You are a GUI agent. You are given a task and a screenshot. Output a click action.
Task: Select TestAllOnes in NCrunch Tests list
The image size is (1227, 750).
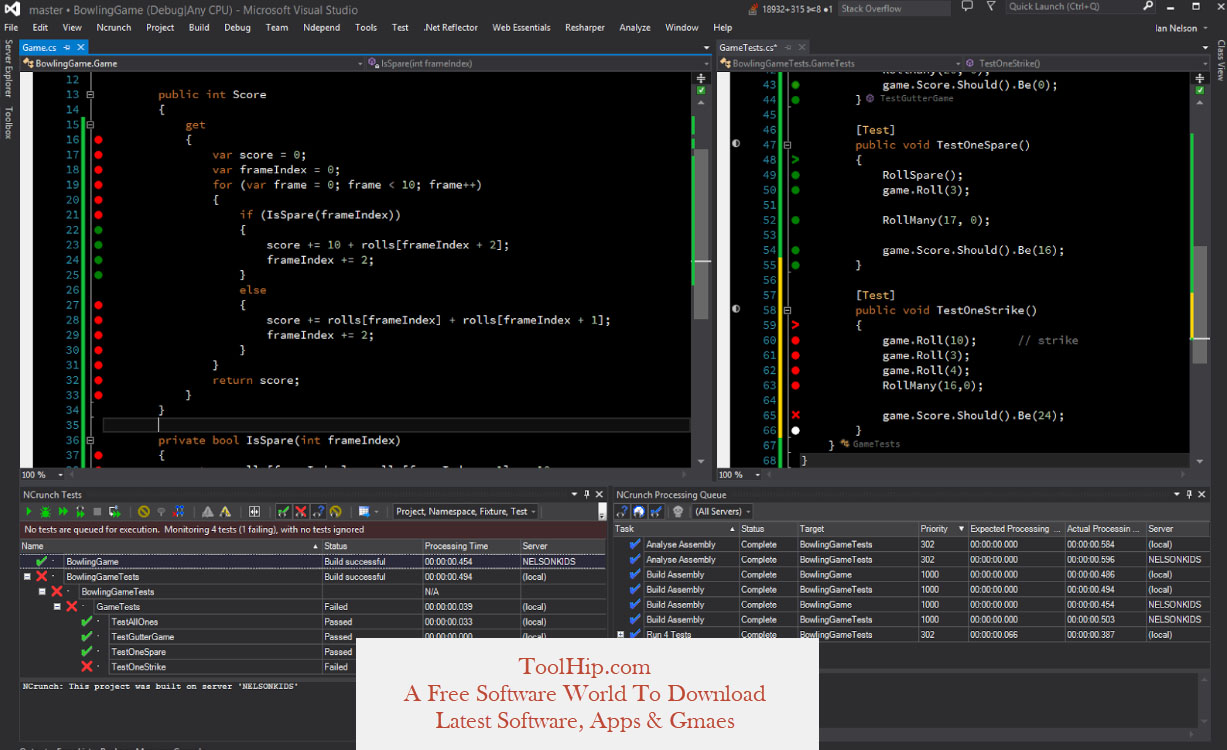pos(136,622)
